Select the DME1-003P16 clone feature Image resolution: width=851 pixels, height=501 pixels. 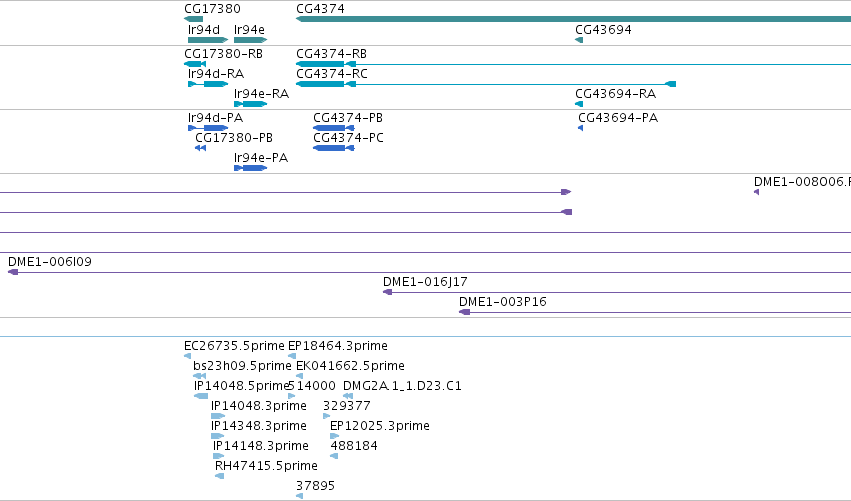655,312
